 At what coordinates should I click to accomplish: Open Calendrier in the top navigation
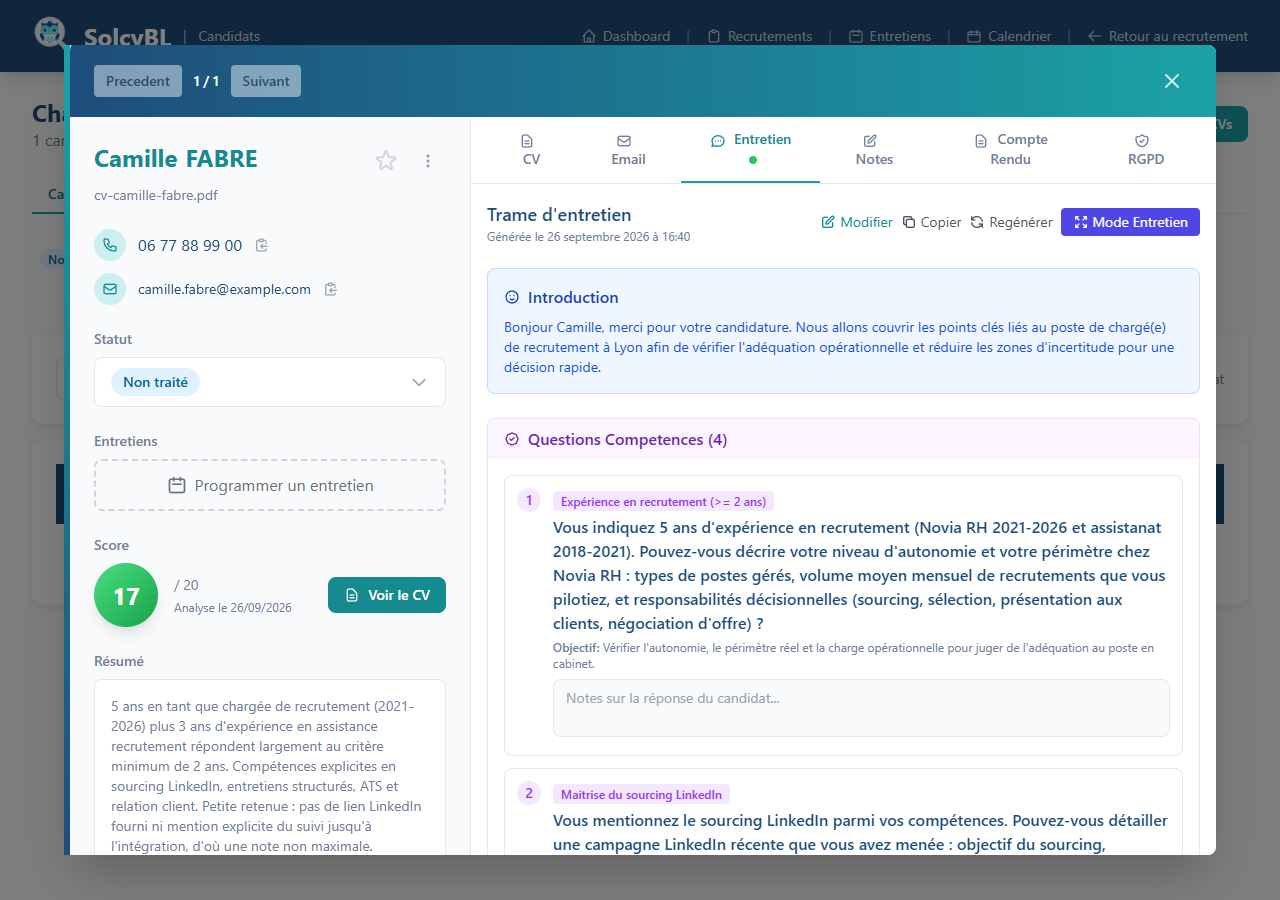click(x=1009, y=36)
